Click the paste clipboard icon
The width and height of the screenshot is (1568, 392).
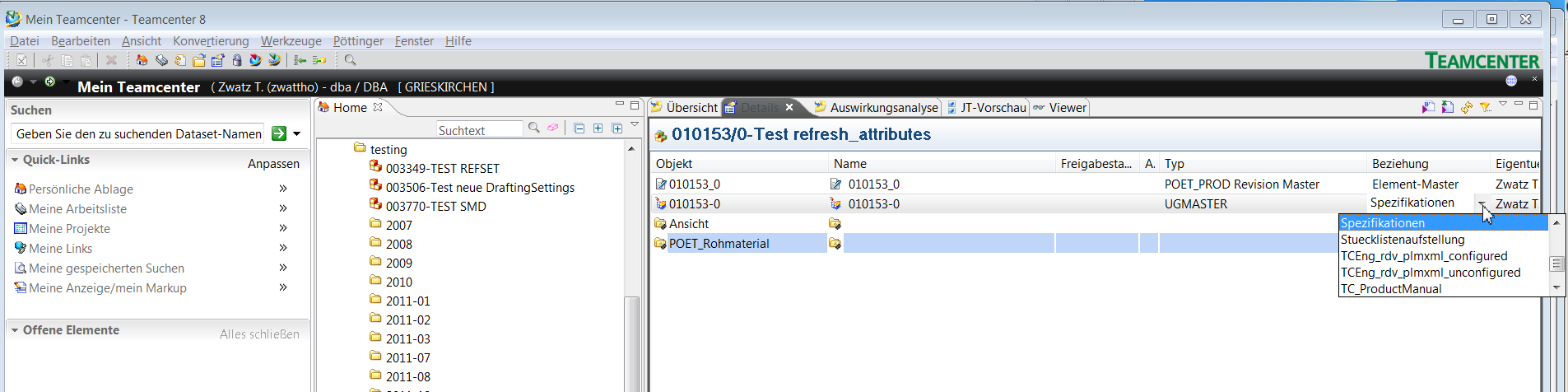[86, 60]
